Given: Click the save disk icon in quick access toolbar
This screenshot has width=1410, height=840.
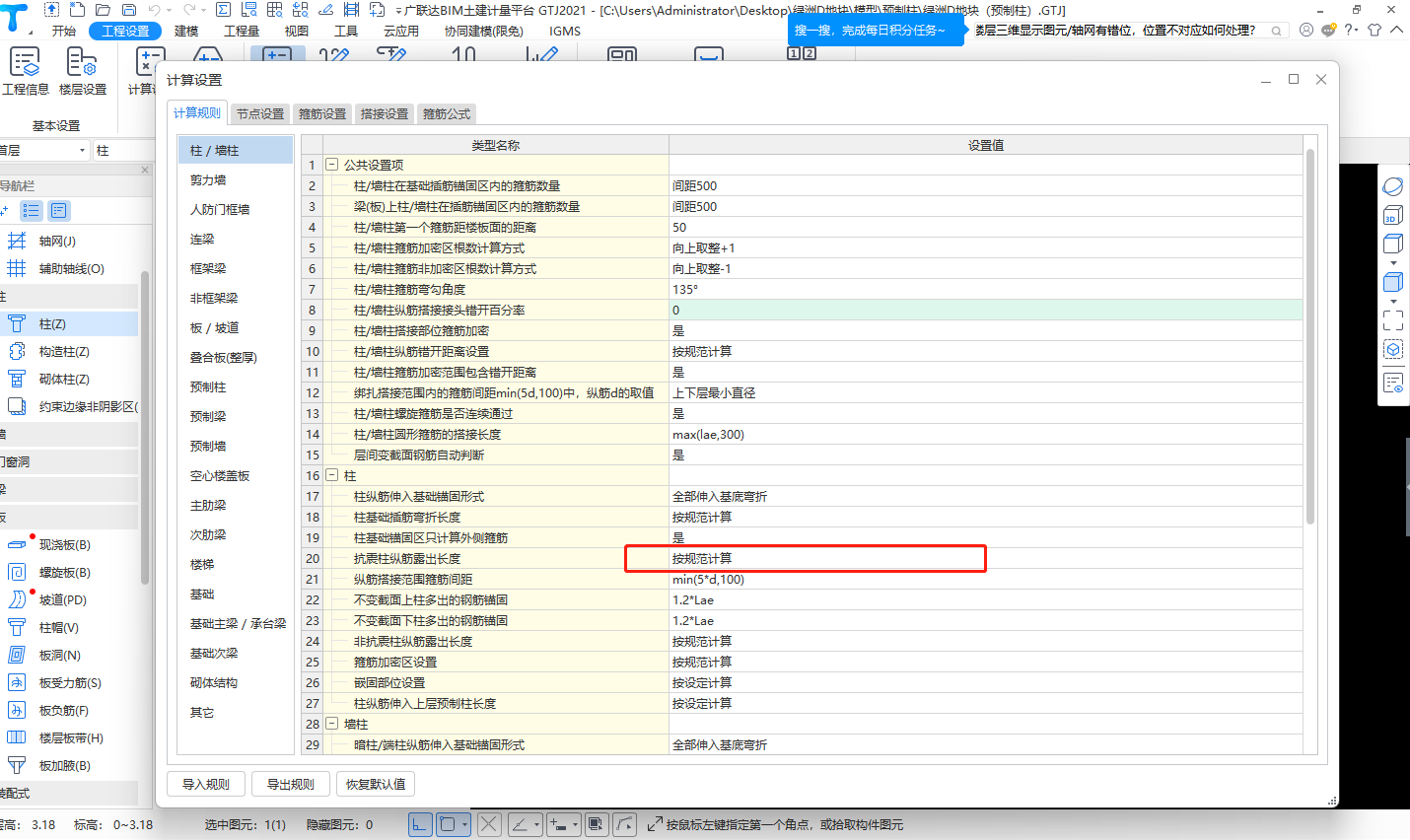Looking at the screenshot, I should click(128, 10).
